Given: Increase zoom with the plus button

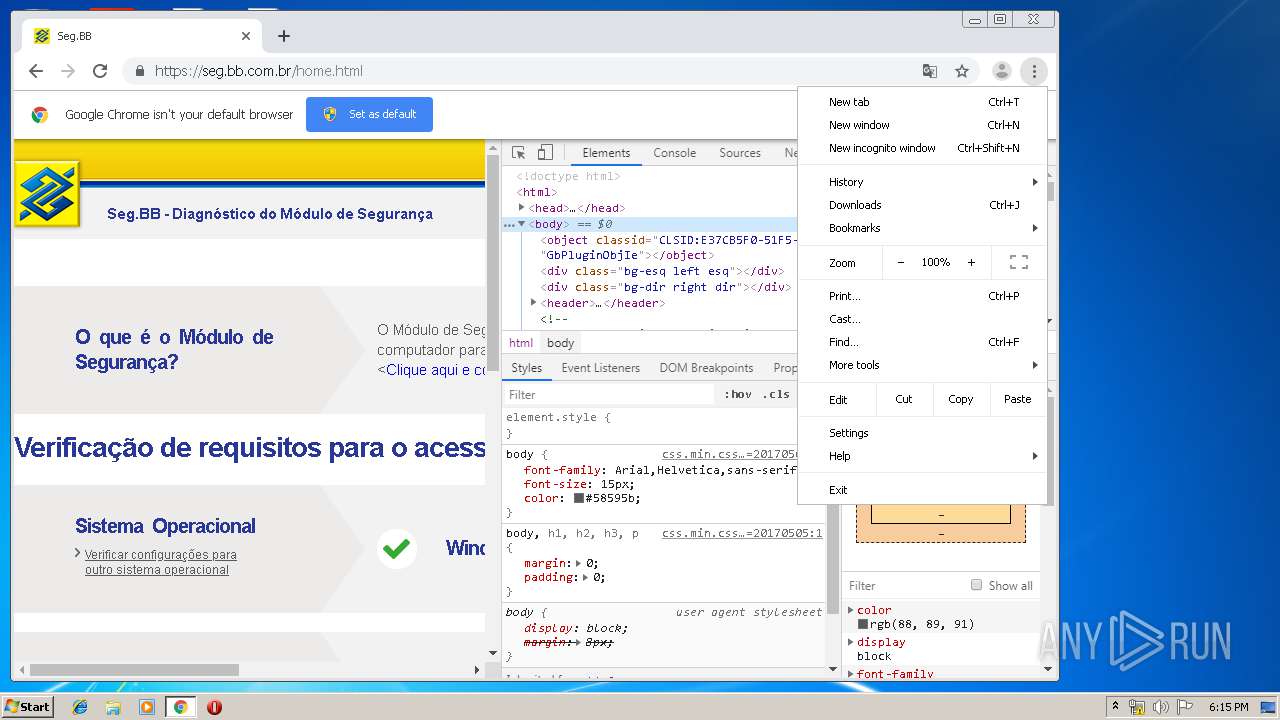Looking at the screenshot, I should point(971,262).
